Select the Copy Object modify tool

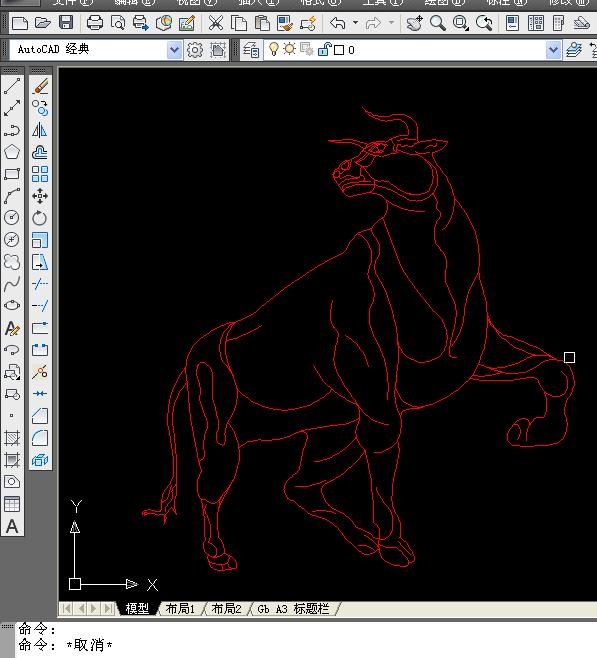click(40, 108)
